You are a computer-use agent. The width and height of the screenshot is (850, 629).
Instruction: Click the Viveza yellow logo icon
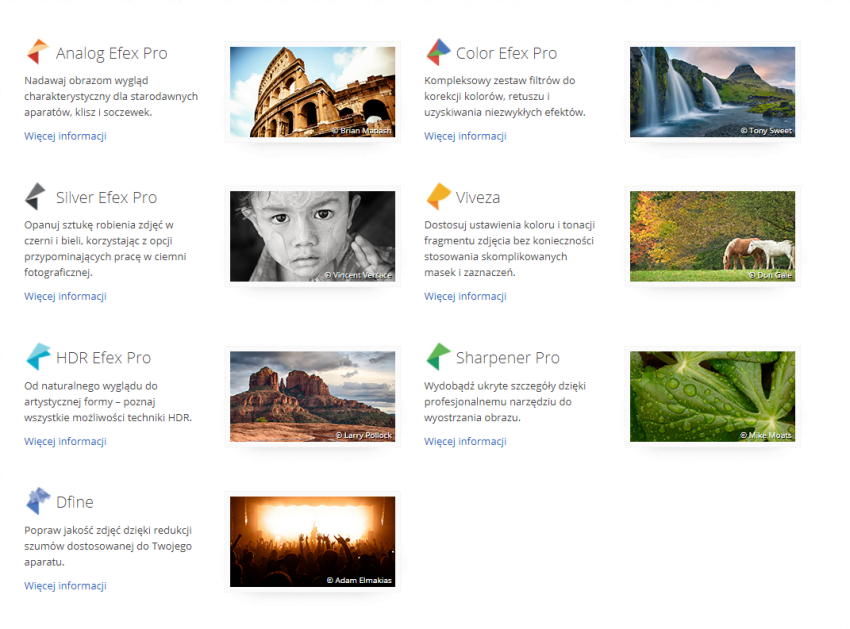point(438,196)
